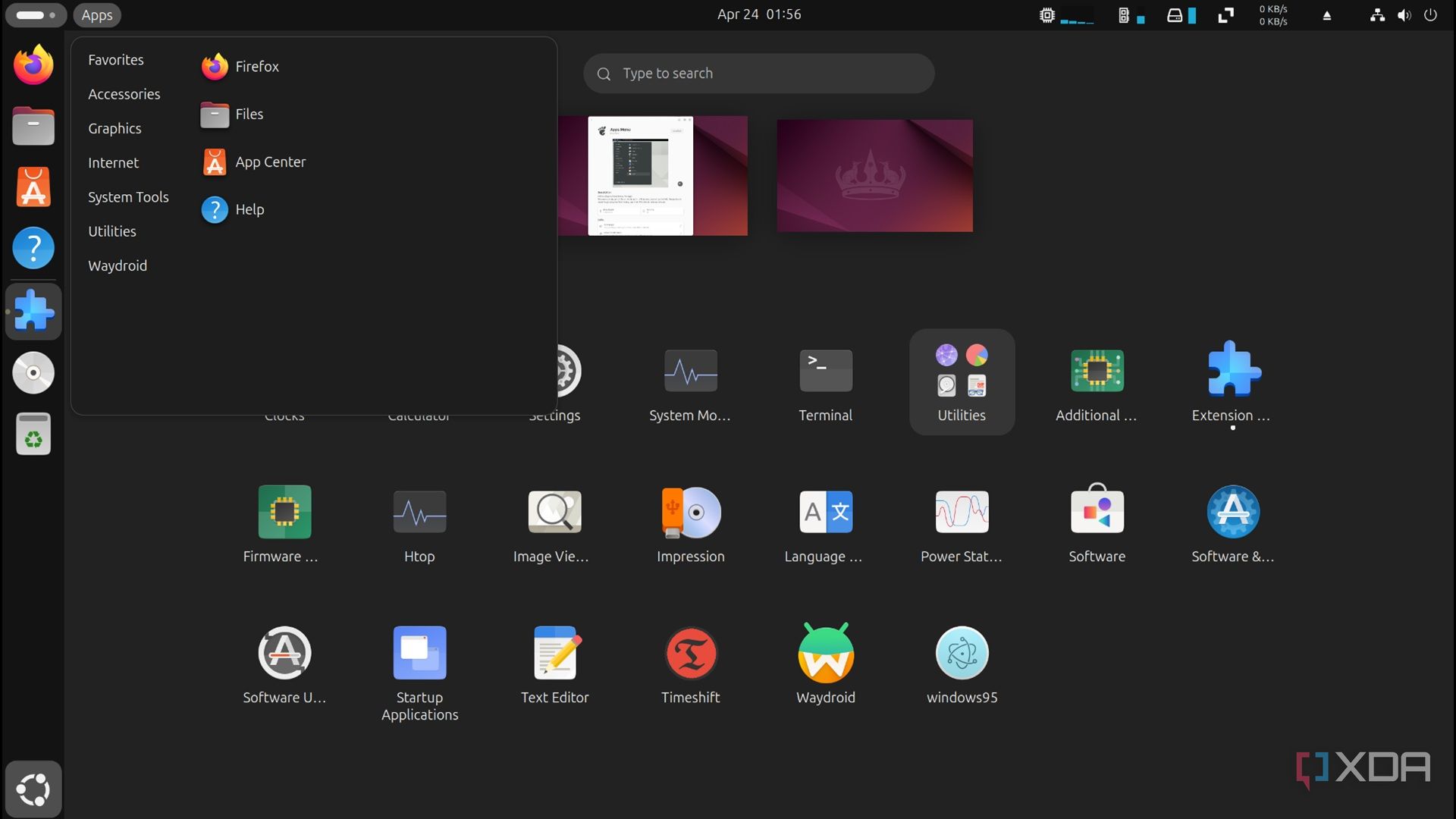Select the Favorites category
Viewport: 1456px width, 819px height.
pos(115,60)
